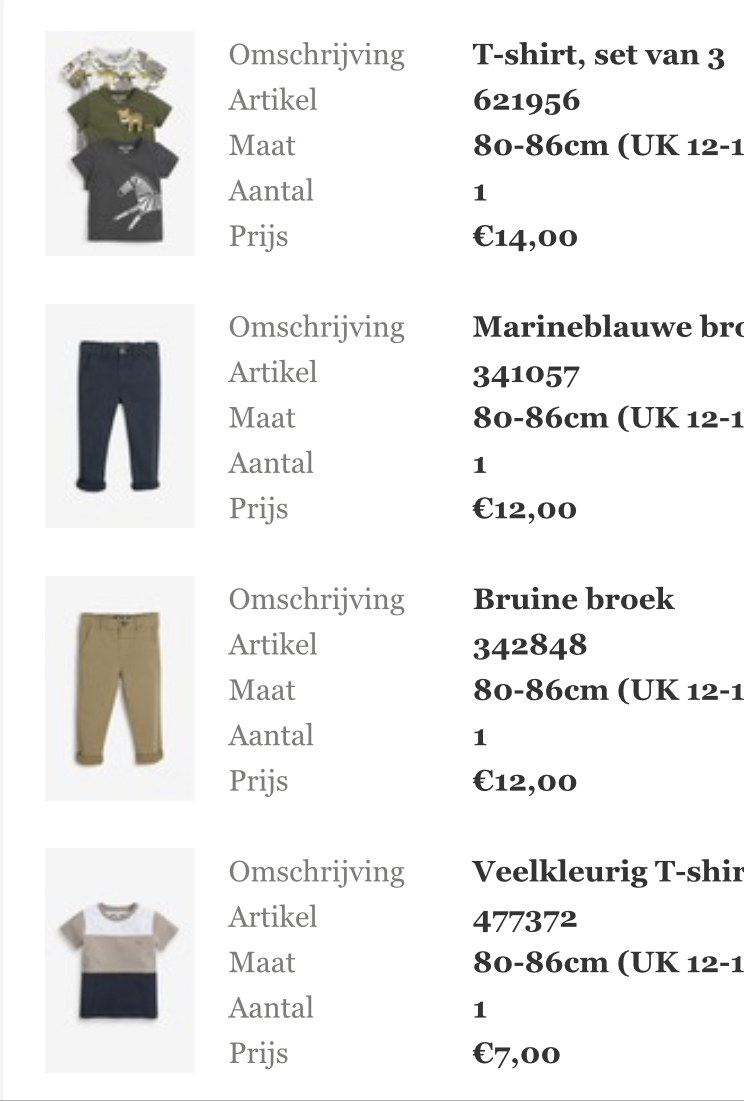Click article number 342848
744x1101 pixels.
pos(530,645)
